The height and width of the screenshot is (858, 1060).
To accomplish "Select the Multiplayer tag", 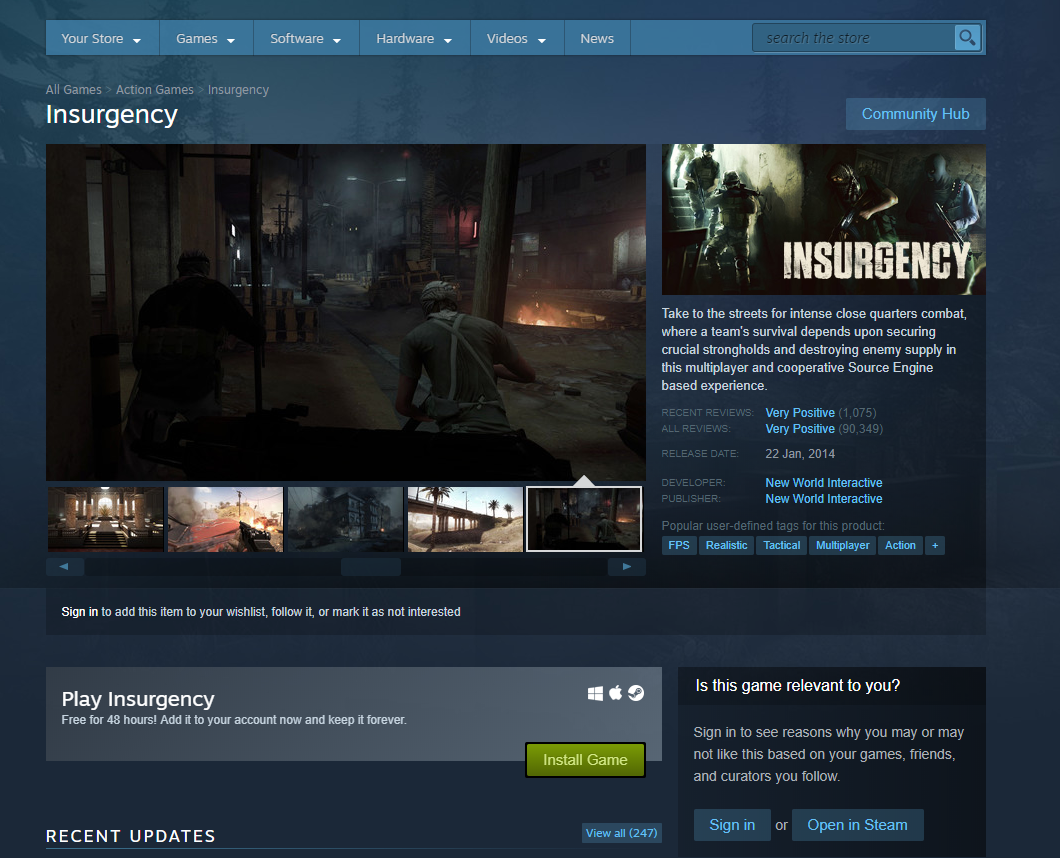I will pos(842,545).
